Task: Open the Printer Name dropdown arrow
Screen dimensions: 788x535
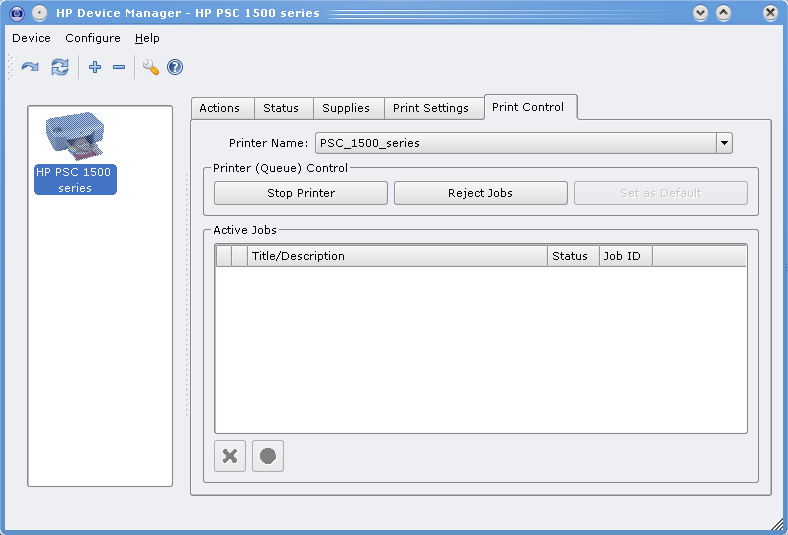Action: (724, 143)
